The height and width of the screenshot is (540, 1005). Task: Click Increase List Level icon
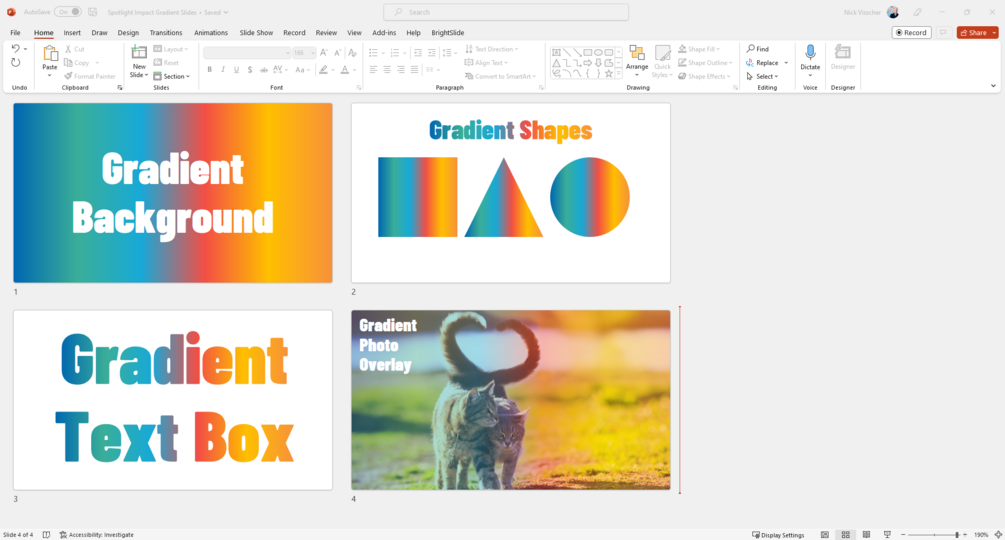point(432,53)
